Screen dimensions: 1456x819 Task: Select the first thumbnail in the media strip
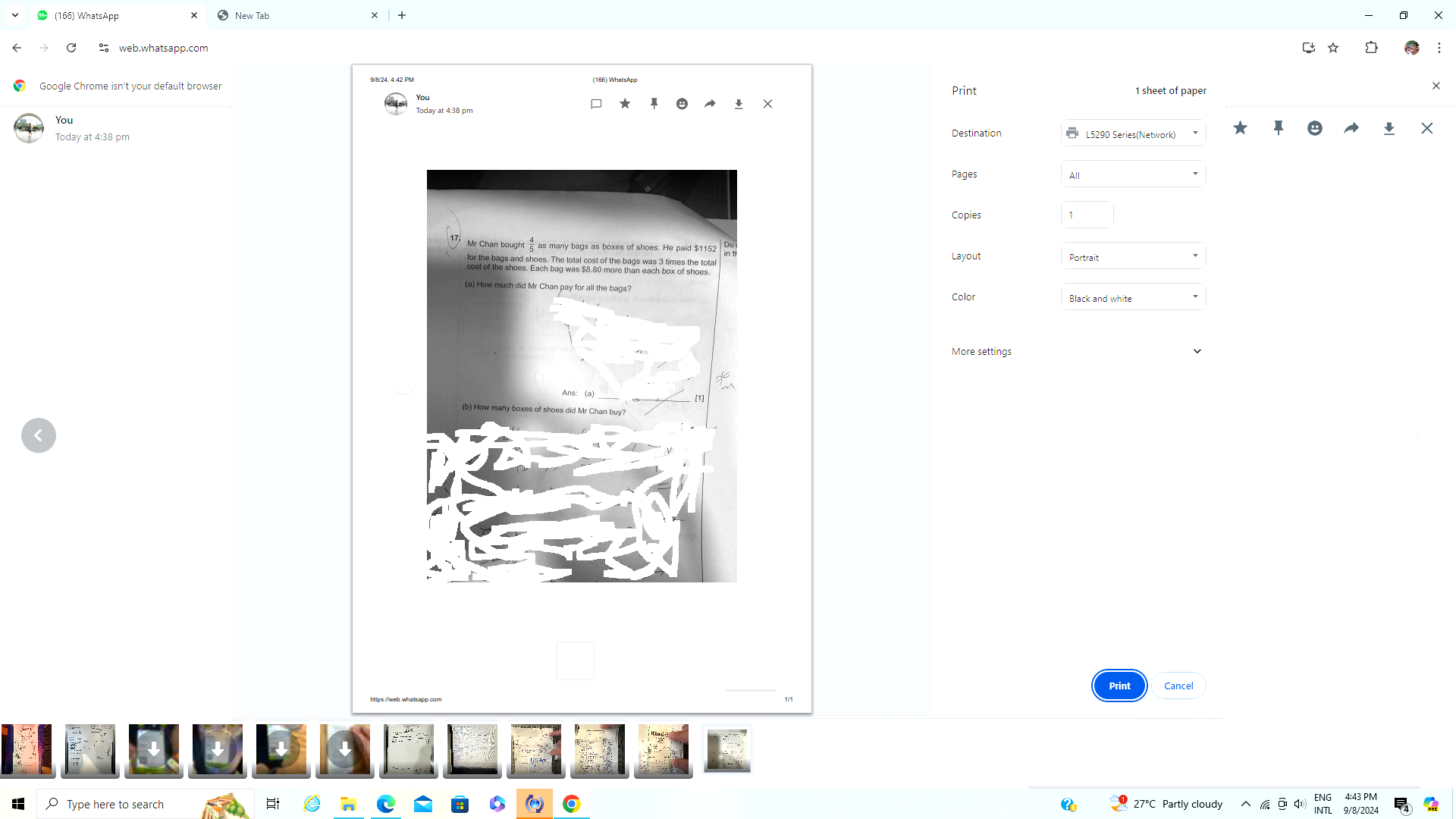(27, 750)
